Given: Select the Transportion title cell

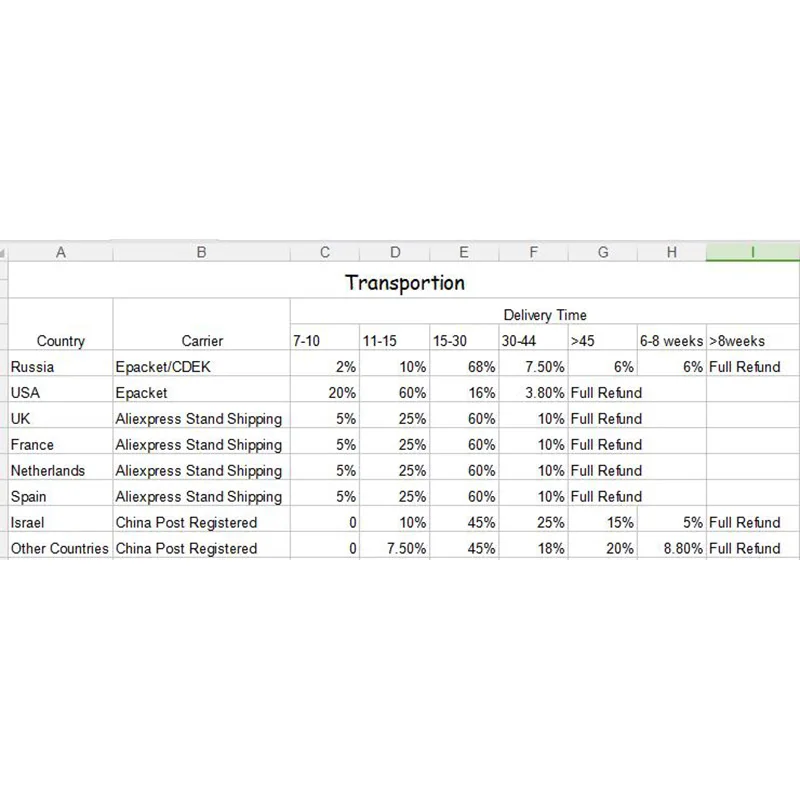Looking at the screenshot, I should tap(404, 283).
